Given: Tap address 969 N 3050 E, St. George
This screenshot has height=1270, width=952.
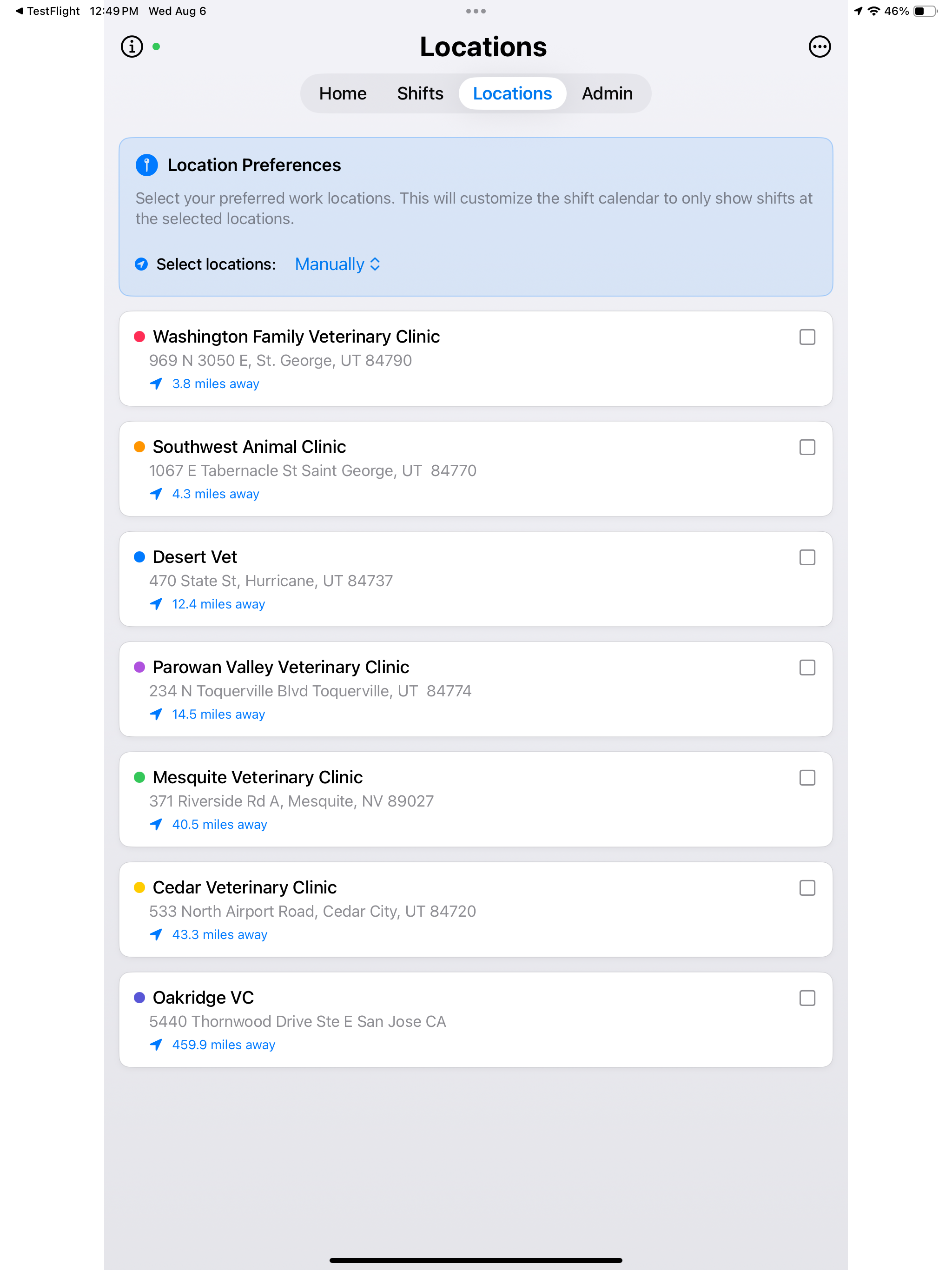Looking at the screenshot, I should pos(280,361).
